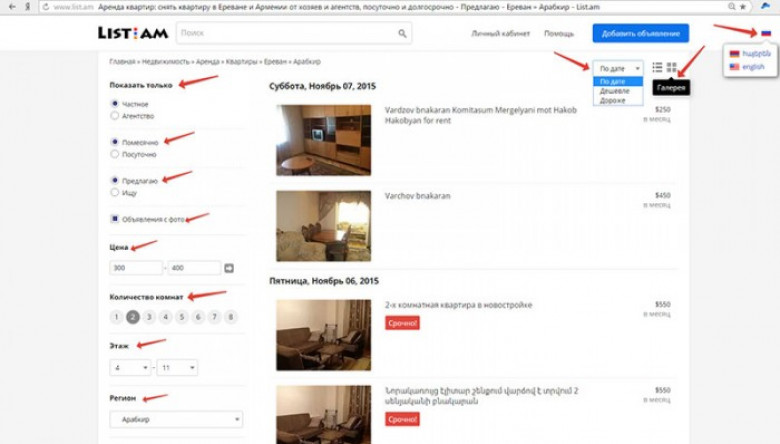
Task: Select the Агентство radio option
Action: pyautogui.click(x=115, y=116)
